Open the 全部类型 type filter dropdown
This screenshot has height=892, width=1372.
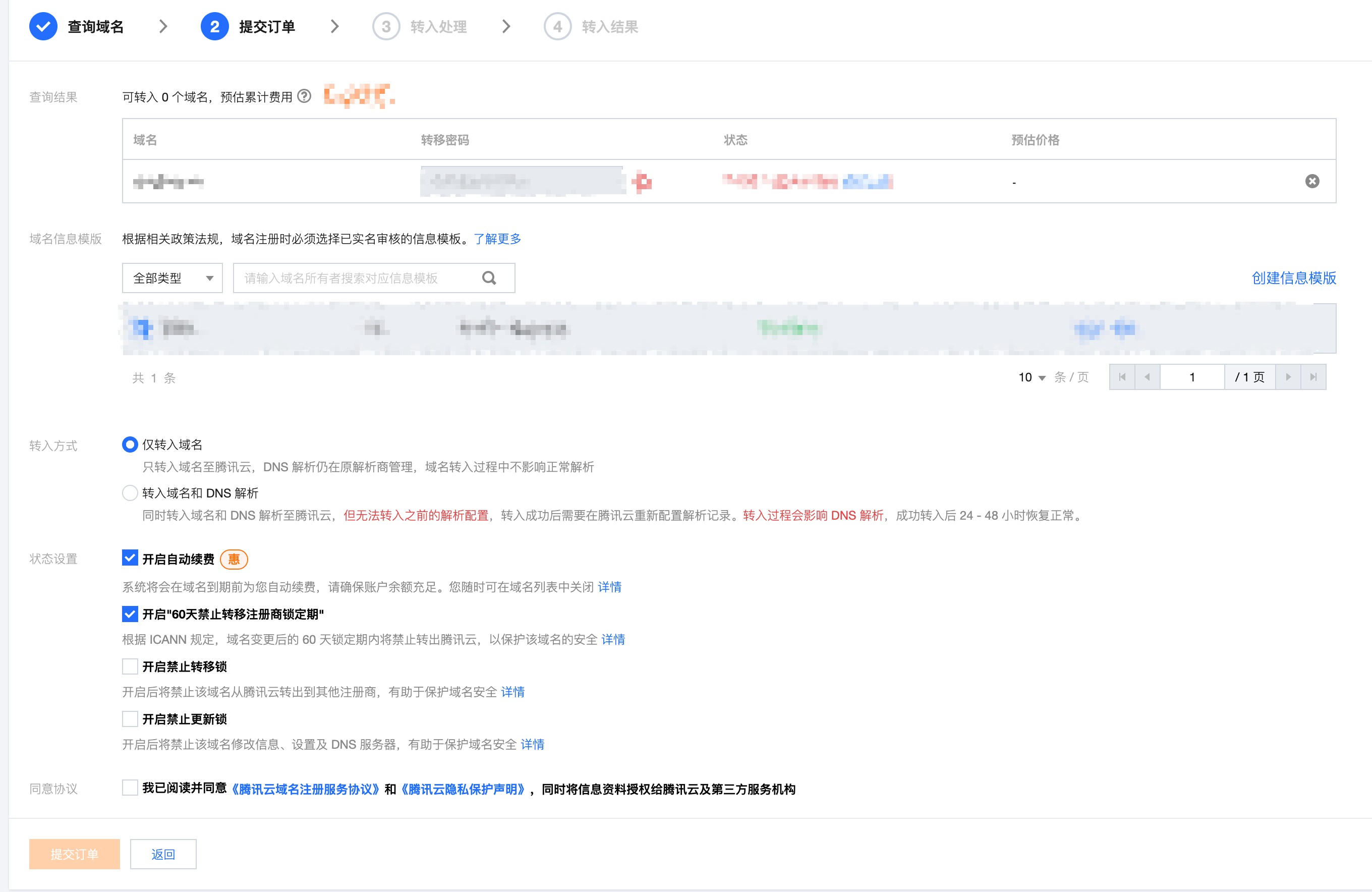pyautogui.click(x=172, y=278)
